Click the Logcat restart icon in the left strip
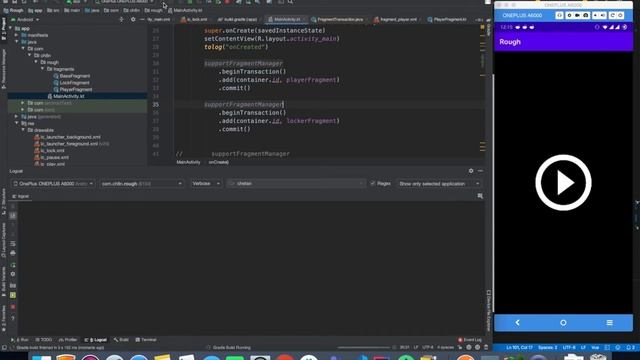 [x=13, y=265]
